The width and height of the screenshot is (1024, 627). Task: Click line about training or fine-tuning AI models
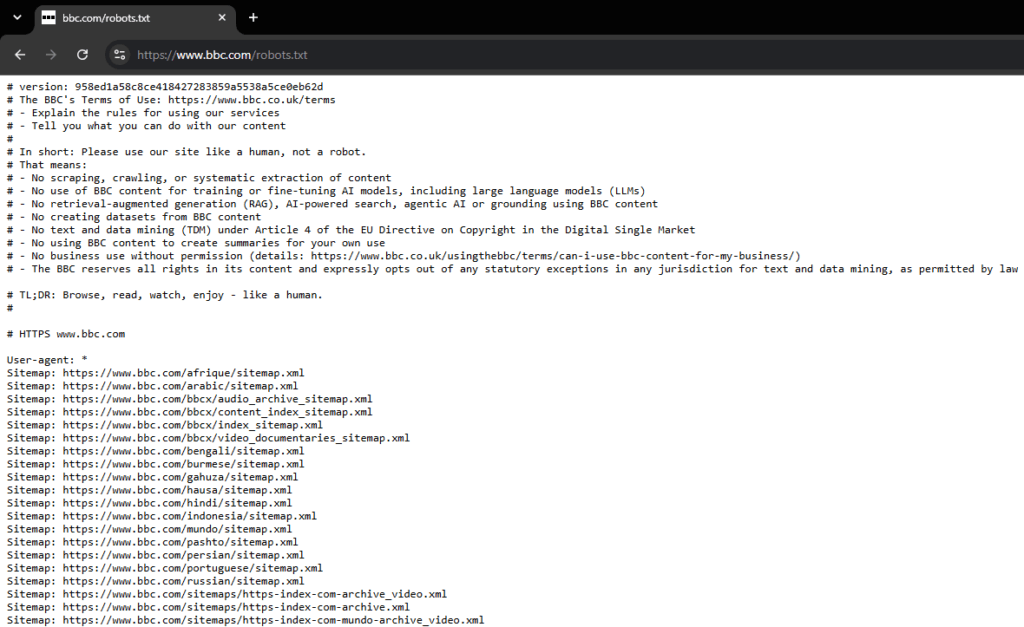(326, 191)
